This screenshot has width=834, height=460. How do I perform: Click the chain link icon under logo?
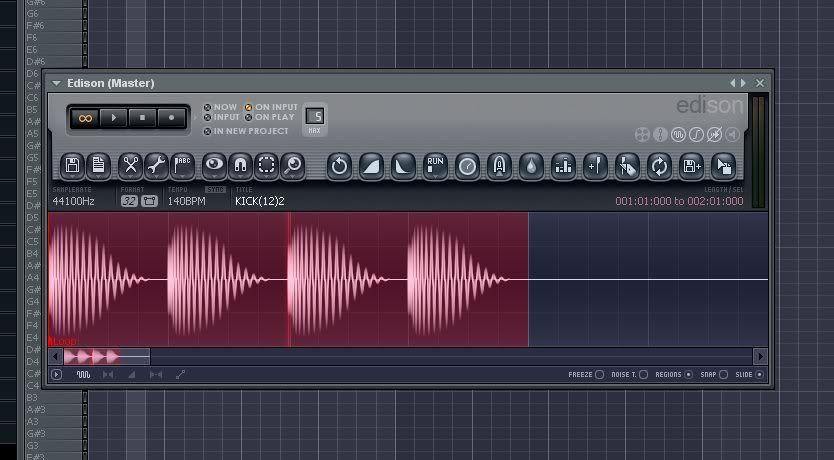pos(660,135)
